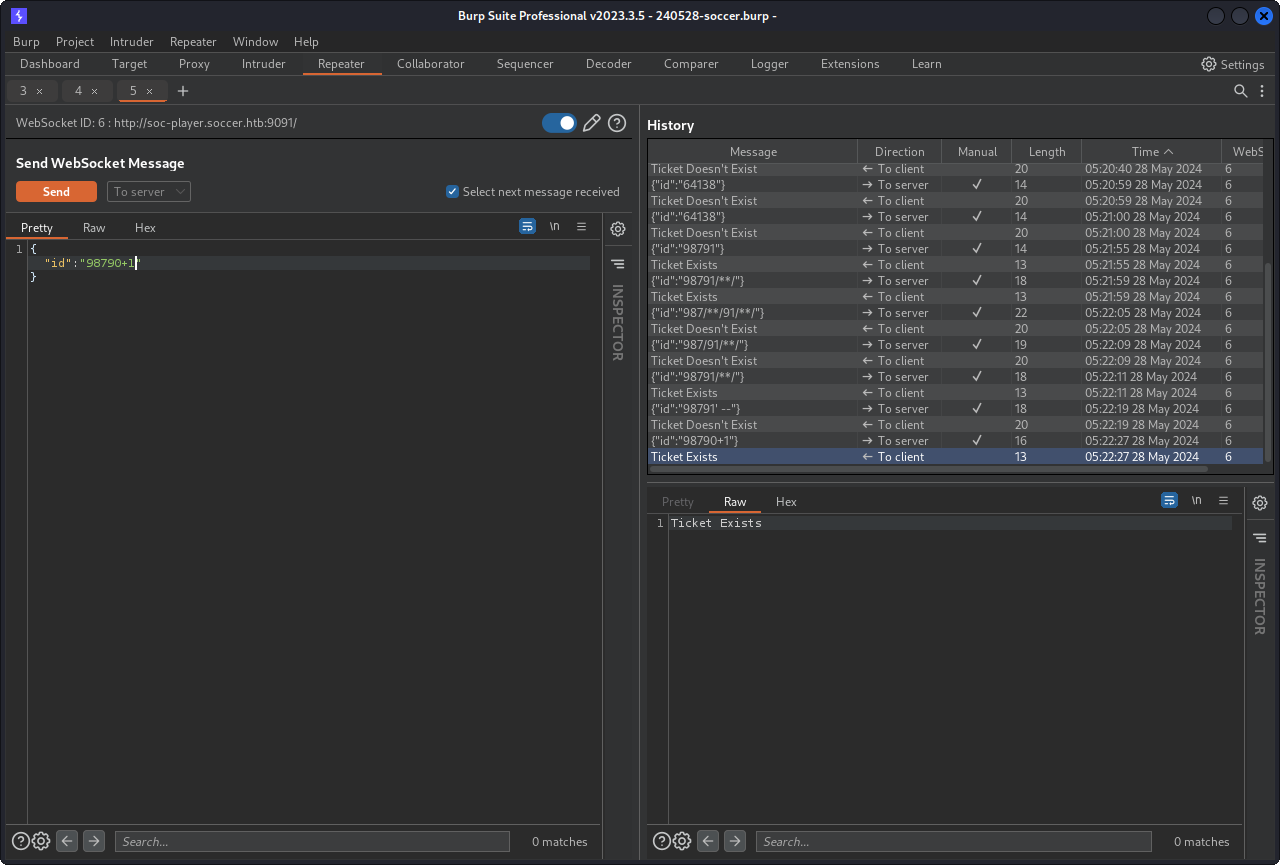Toggle word wrap icon in message editor
The image size is (1280, 865).
(527, 227)
